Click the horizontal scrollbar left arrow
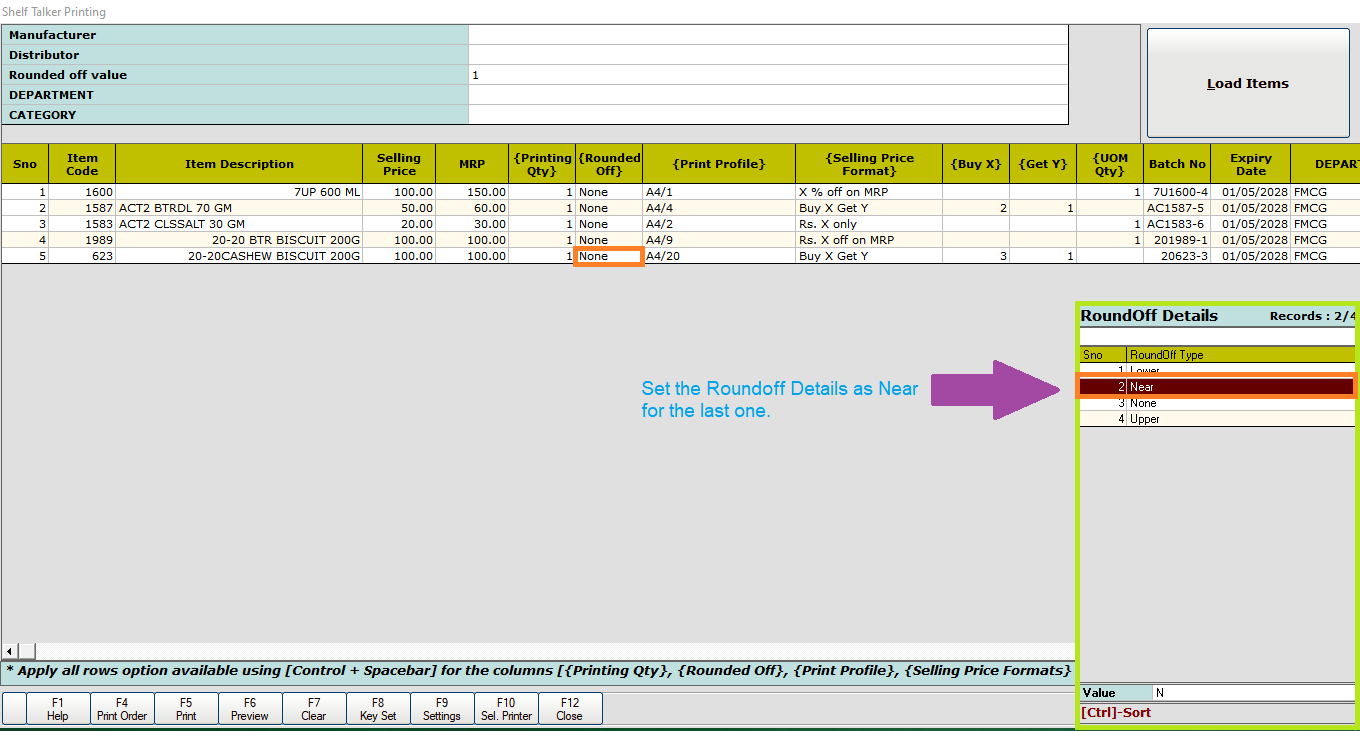1360x731 pixels. click(x=11, y=651)
